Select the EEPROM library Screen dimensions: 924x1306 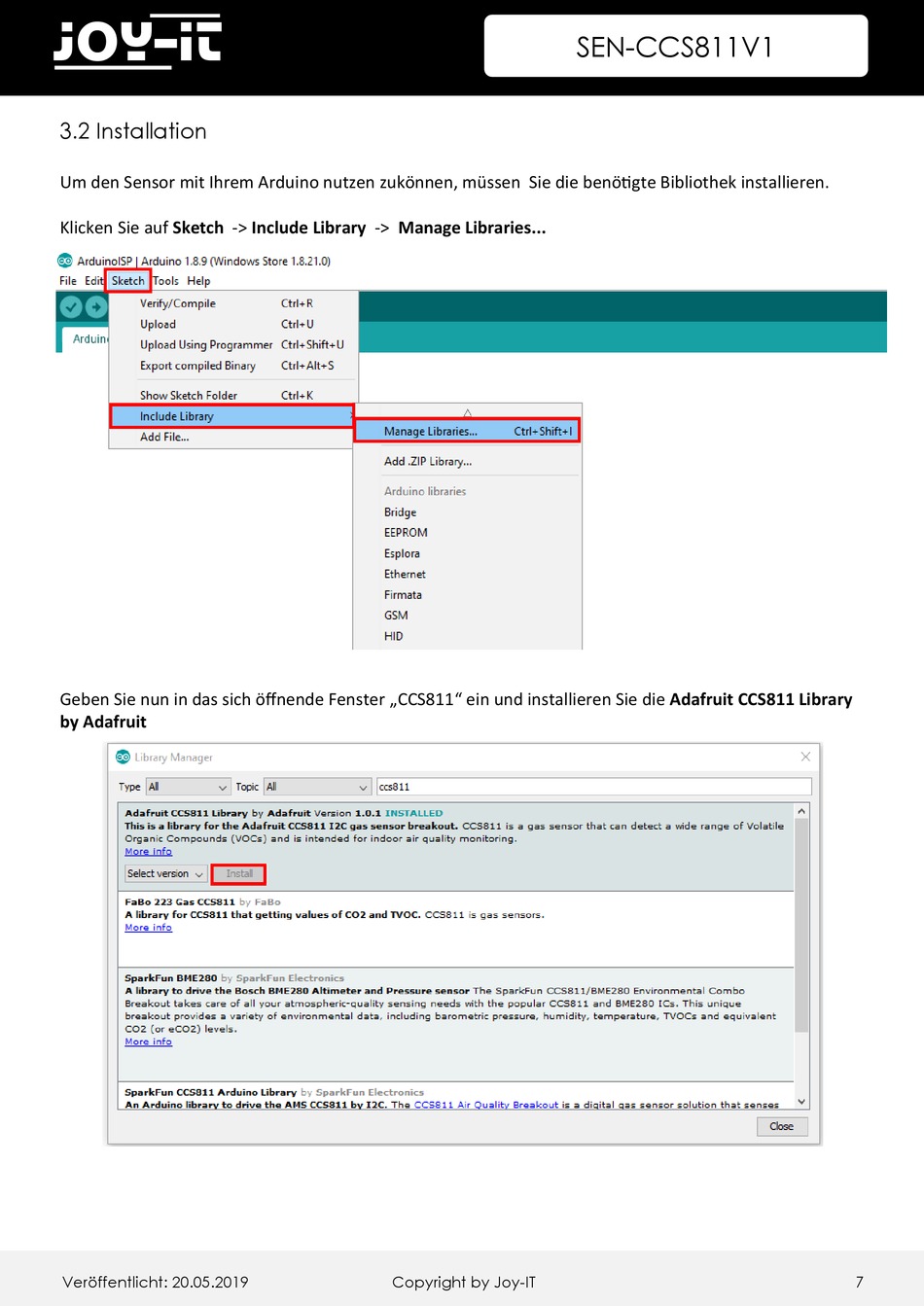tap(467, 533)
